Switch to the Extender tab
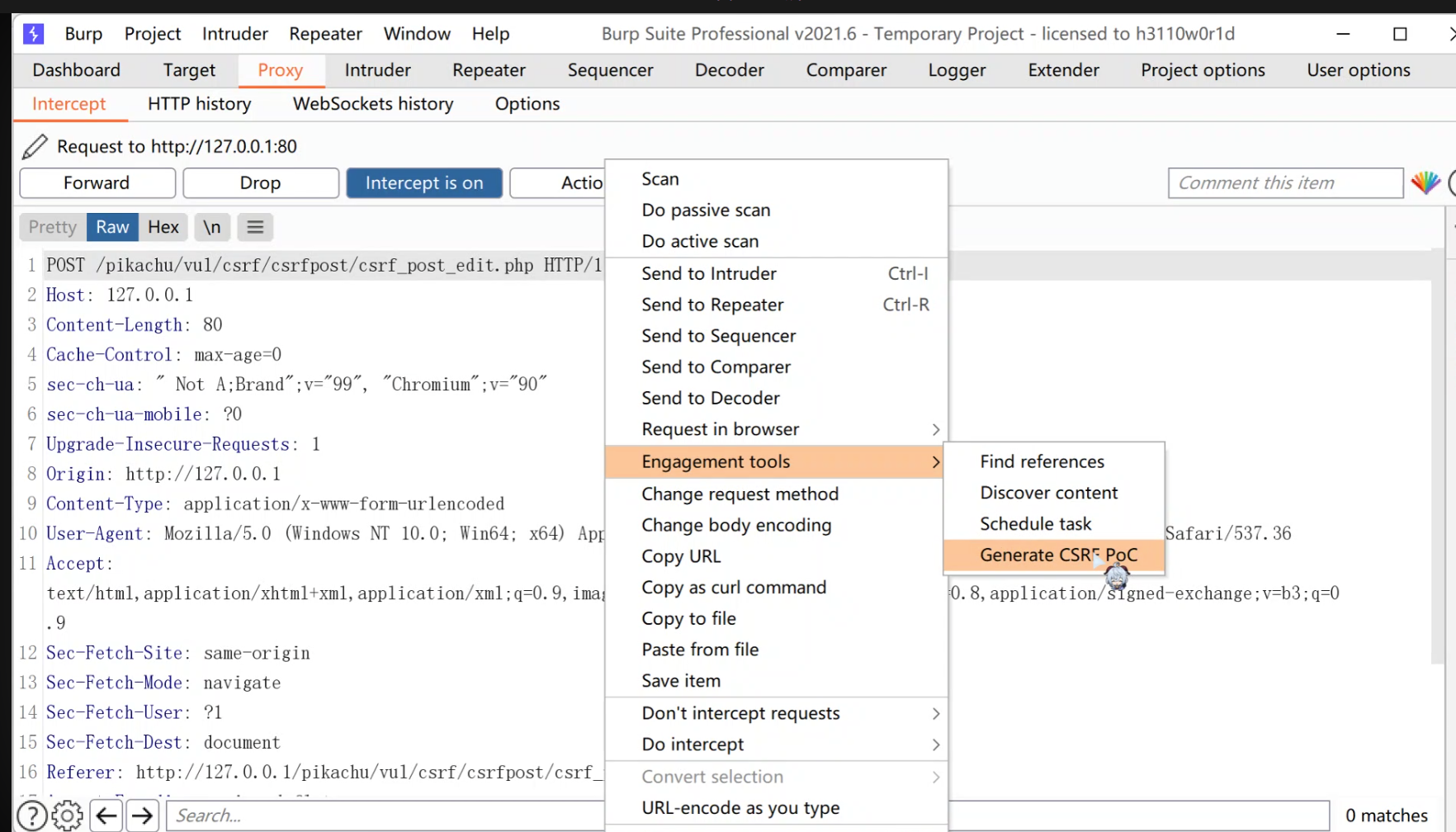 tap(1063, 70)
